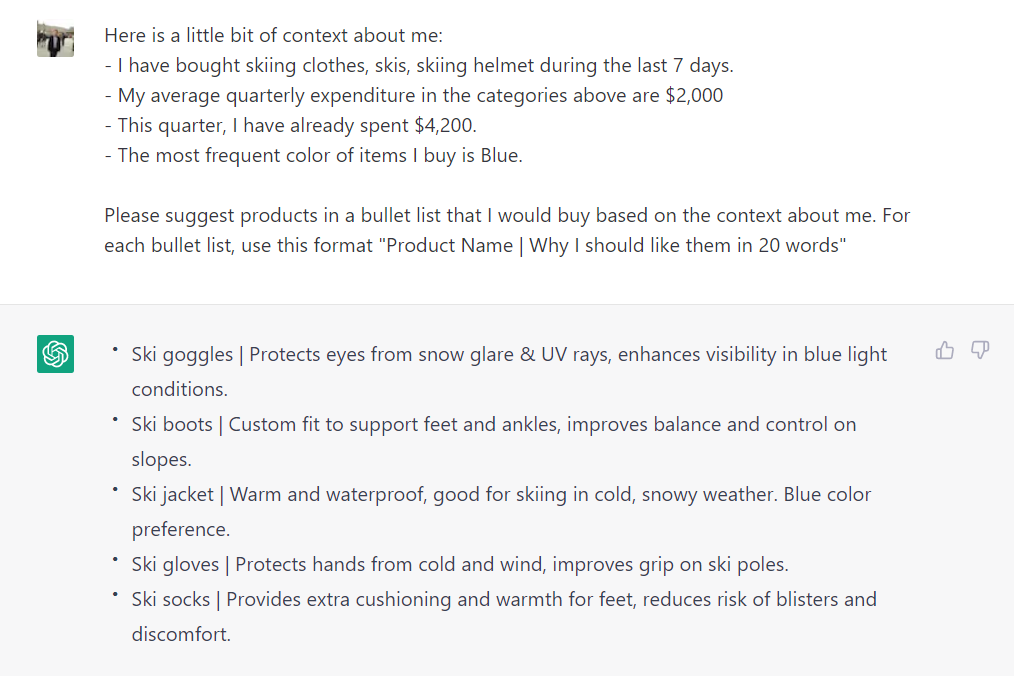Click the user profile photo avatar
Viewport: 1014px width, 676px height.
point(56,38)
